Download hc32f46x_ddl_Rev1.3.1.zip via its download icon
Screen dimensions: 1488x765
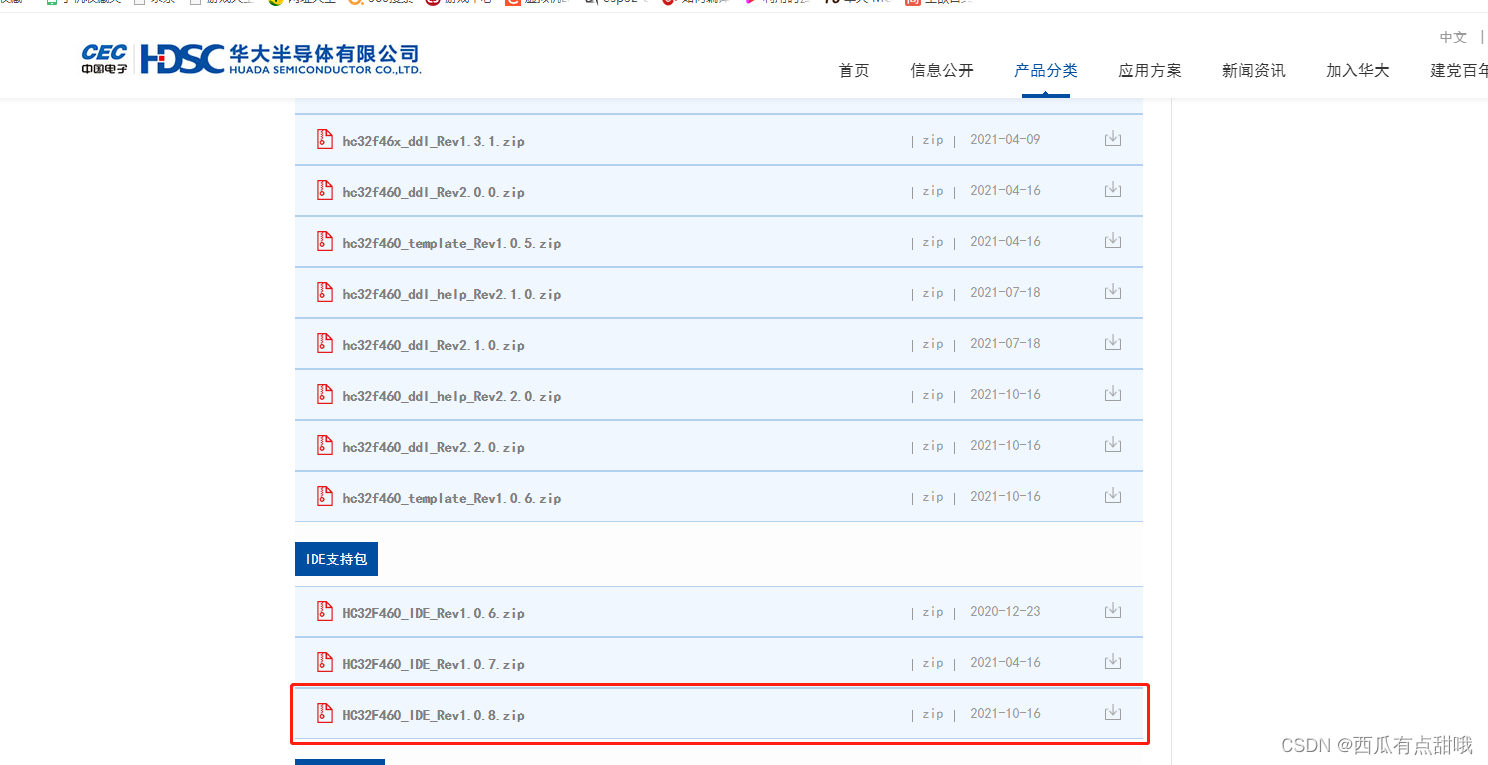pos(1112,139)
